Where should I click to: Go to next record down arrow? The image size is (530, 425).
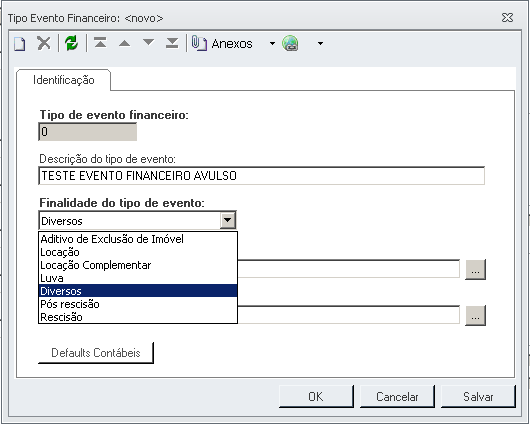[148, 42]
